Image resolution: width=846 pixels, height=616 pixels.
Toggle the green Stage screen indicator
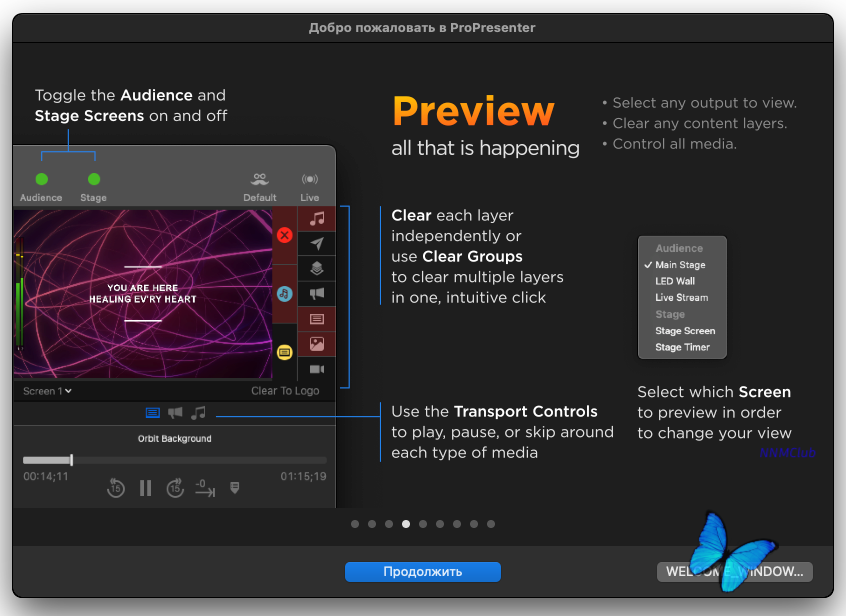pos(94,179)
